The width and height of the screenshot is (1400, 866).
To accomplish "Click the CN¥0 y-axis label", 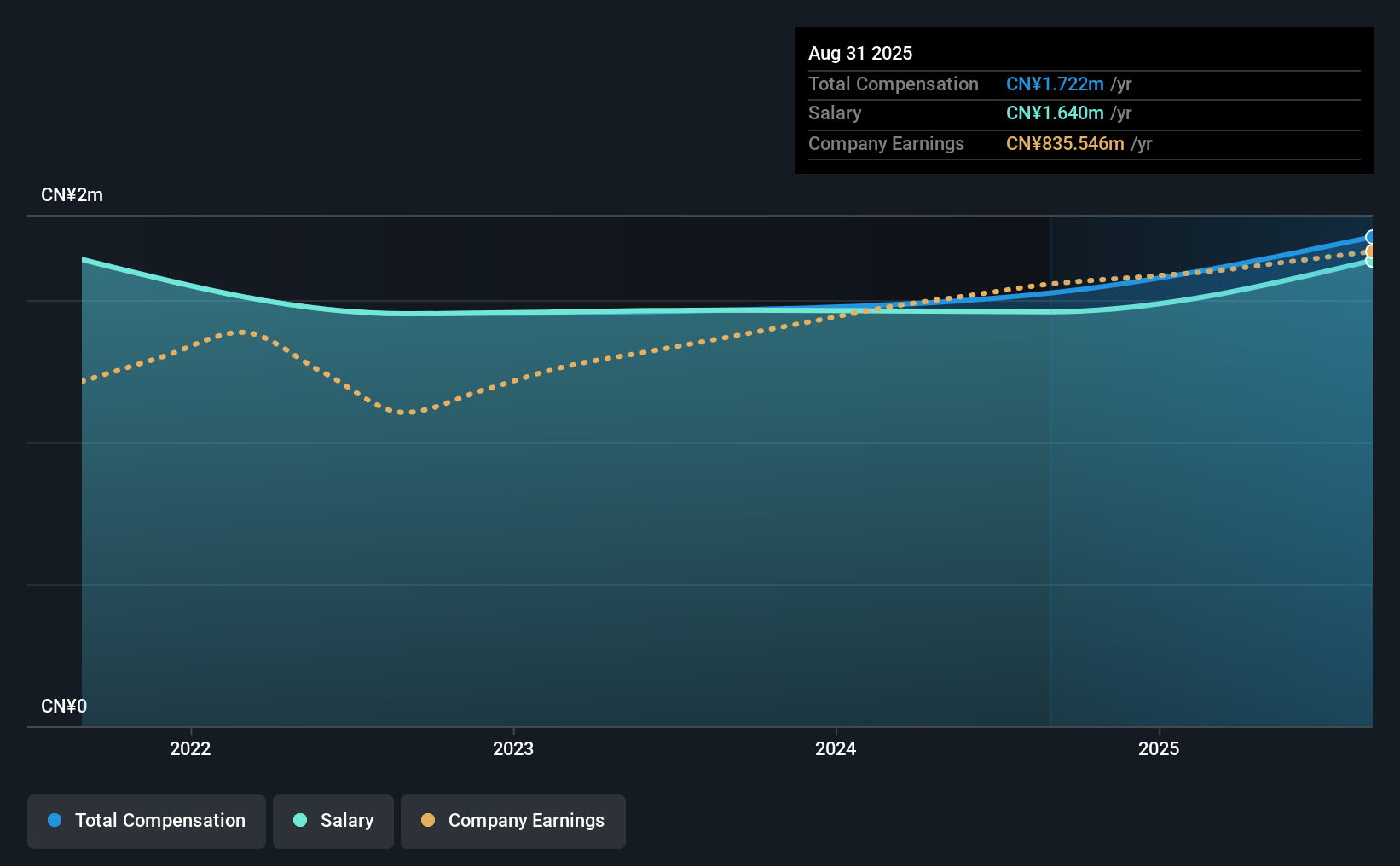I will (x=64, y=706).
